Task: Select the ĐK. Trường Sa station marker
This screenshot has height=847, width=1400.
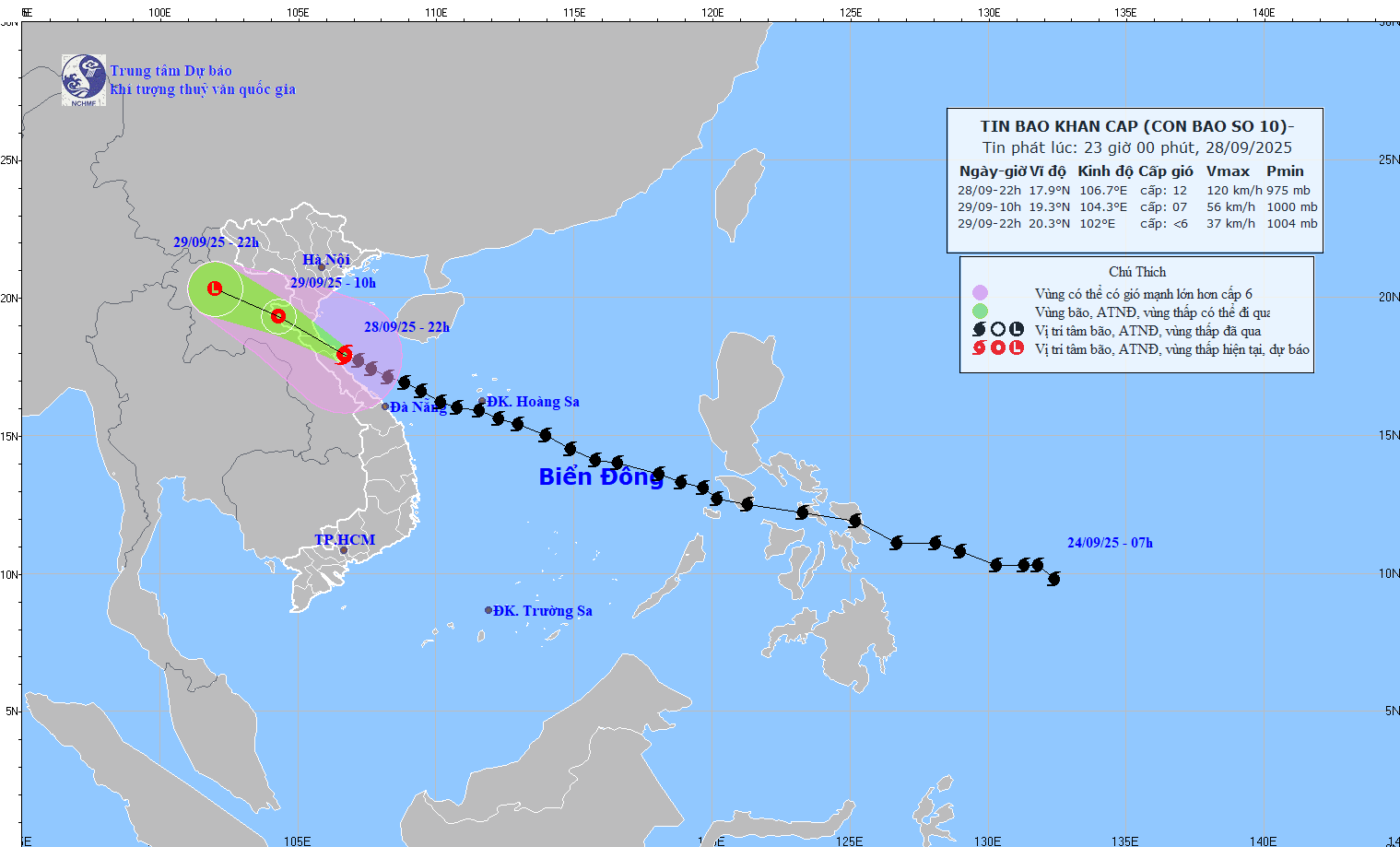Action: tap(487, 609)
